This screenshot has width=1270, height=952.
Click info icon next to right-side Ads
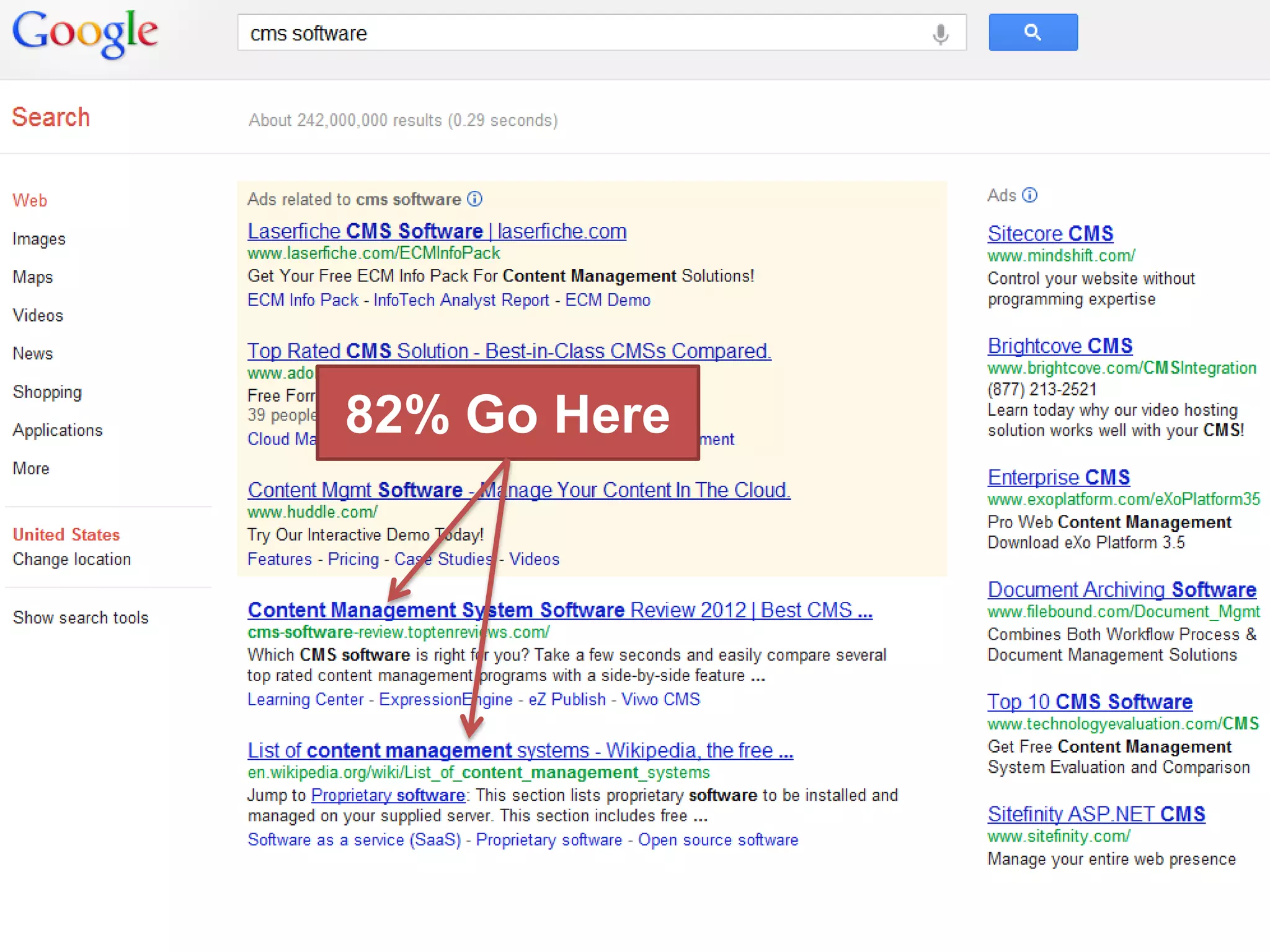(x=1029, y=195)
